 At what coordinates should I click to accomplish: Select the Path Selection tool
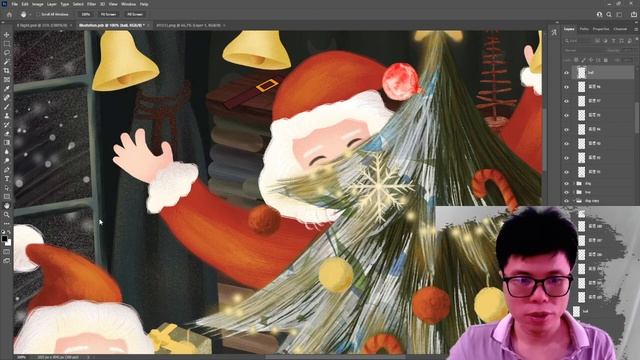coord(7,187)
